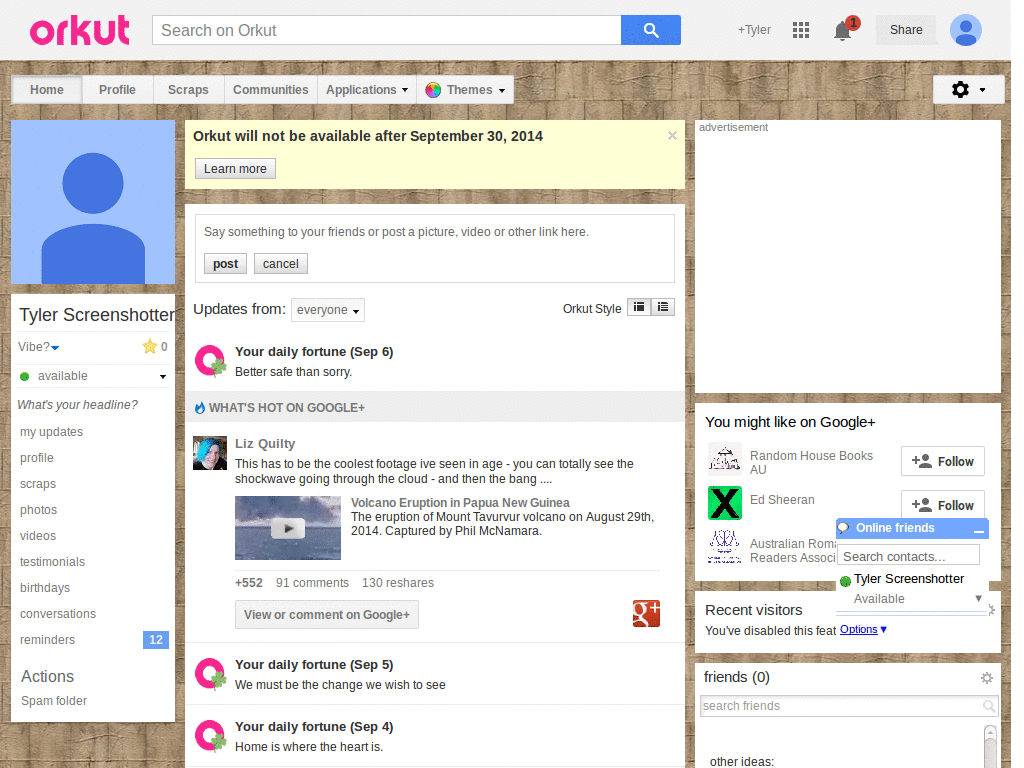Open Volcano Eruption in Papua New Guinea link

pyautogui.click(x=460, y=503)
